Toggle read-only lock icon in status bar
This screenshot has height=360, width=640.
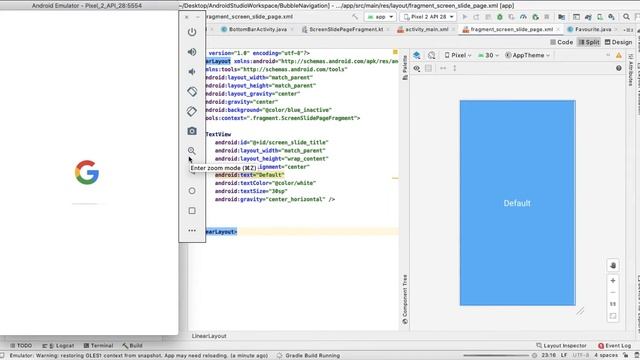point(625,355)
